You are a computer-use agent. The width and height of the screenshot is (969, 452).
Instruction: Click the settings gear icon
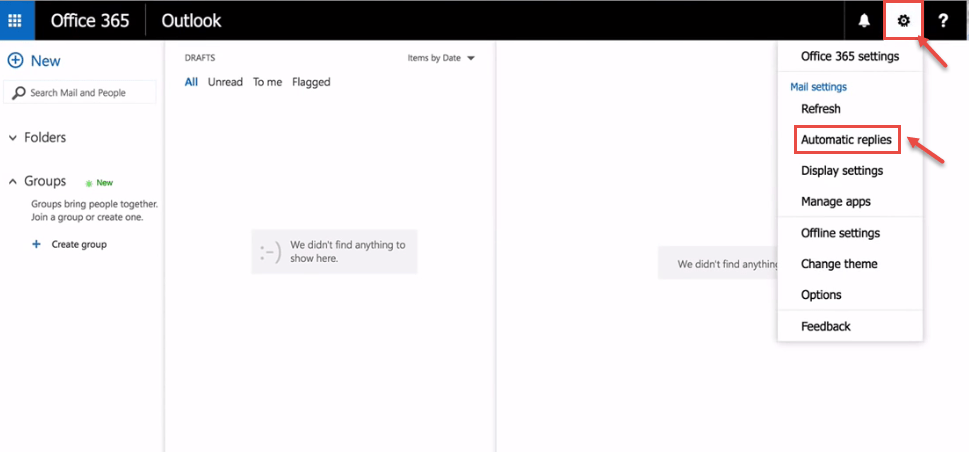pos(903,21)
